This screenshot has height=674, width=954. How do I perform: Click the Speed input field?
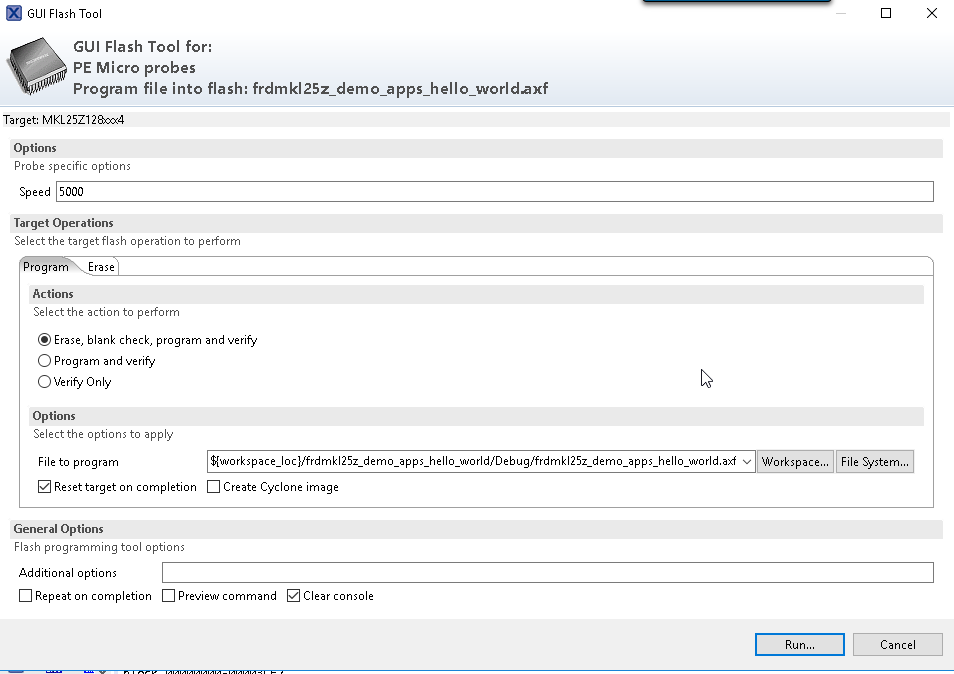coord(494,192)
